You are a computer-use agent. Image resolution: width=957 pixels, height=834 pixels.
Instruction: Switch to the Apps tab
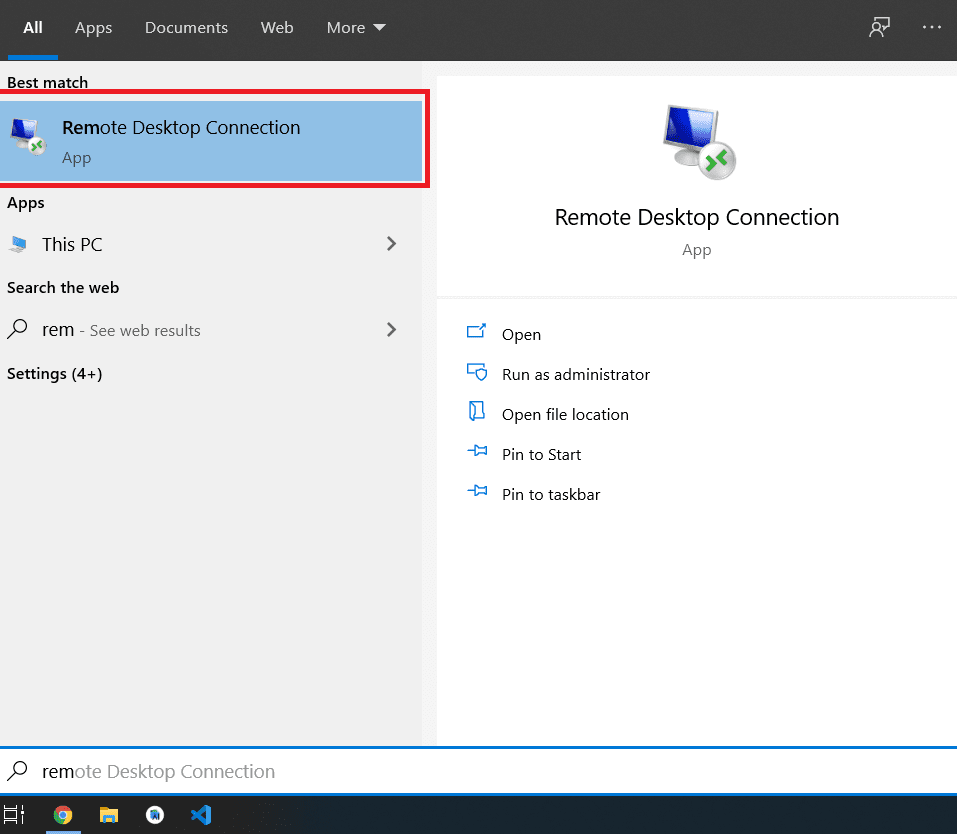click(93, 28)
